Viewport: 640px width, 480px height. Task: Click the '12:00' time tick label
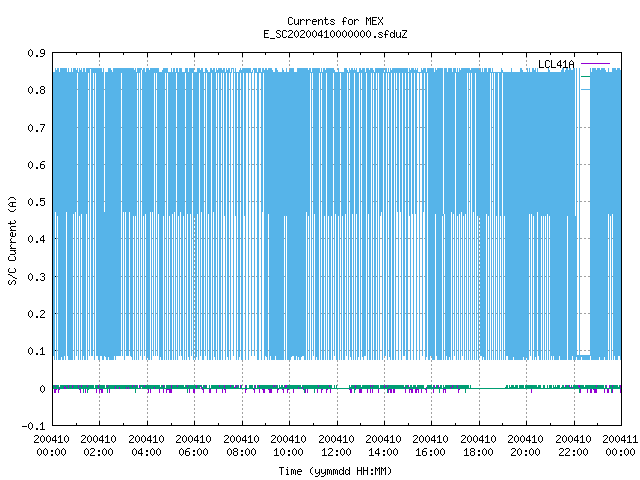[336, 452]
